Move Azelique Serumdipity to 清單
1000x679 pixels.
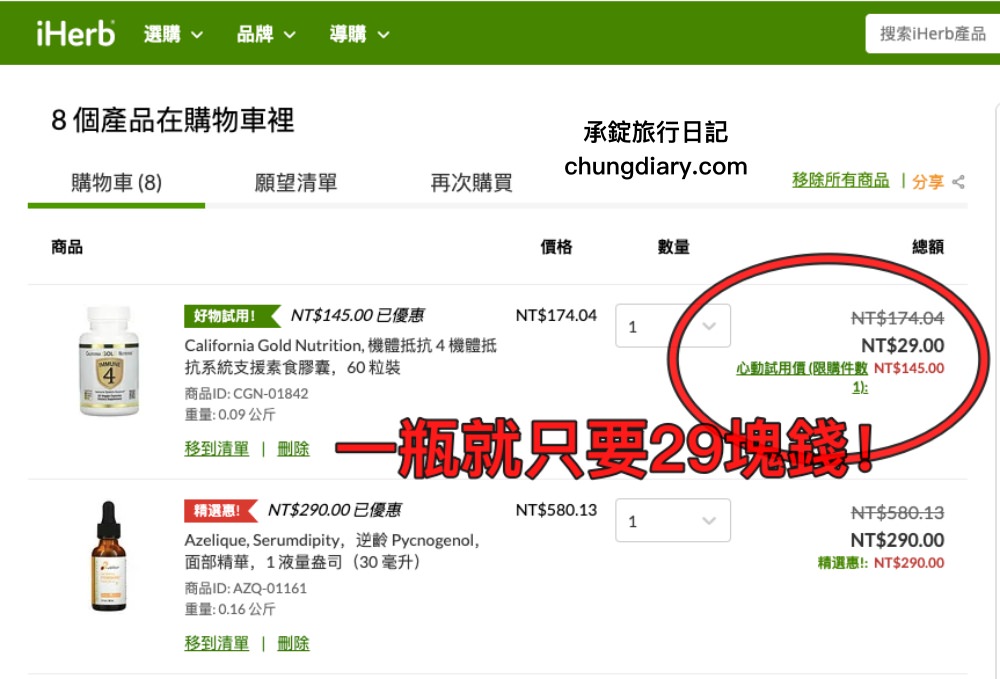pyautogui.click(x=217, y=643)
